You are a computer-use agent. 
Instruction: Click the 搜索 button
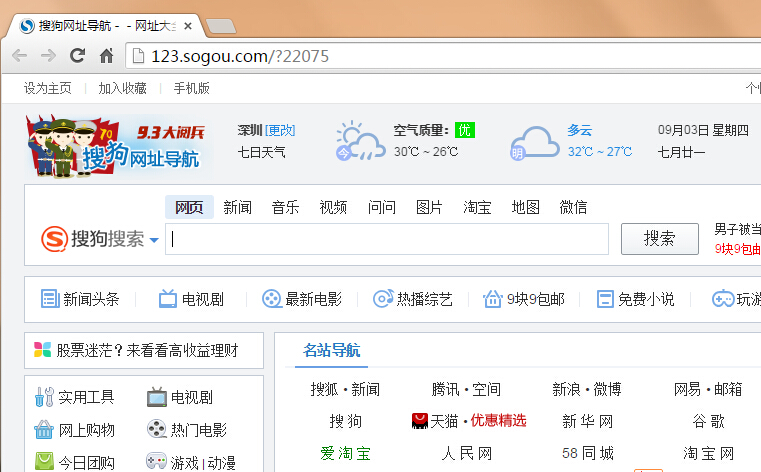[x=660, y=239]
